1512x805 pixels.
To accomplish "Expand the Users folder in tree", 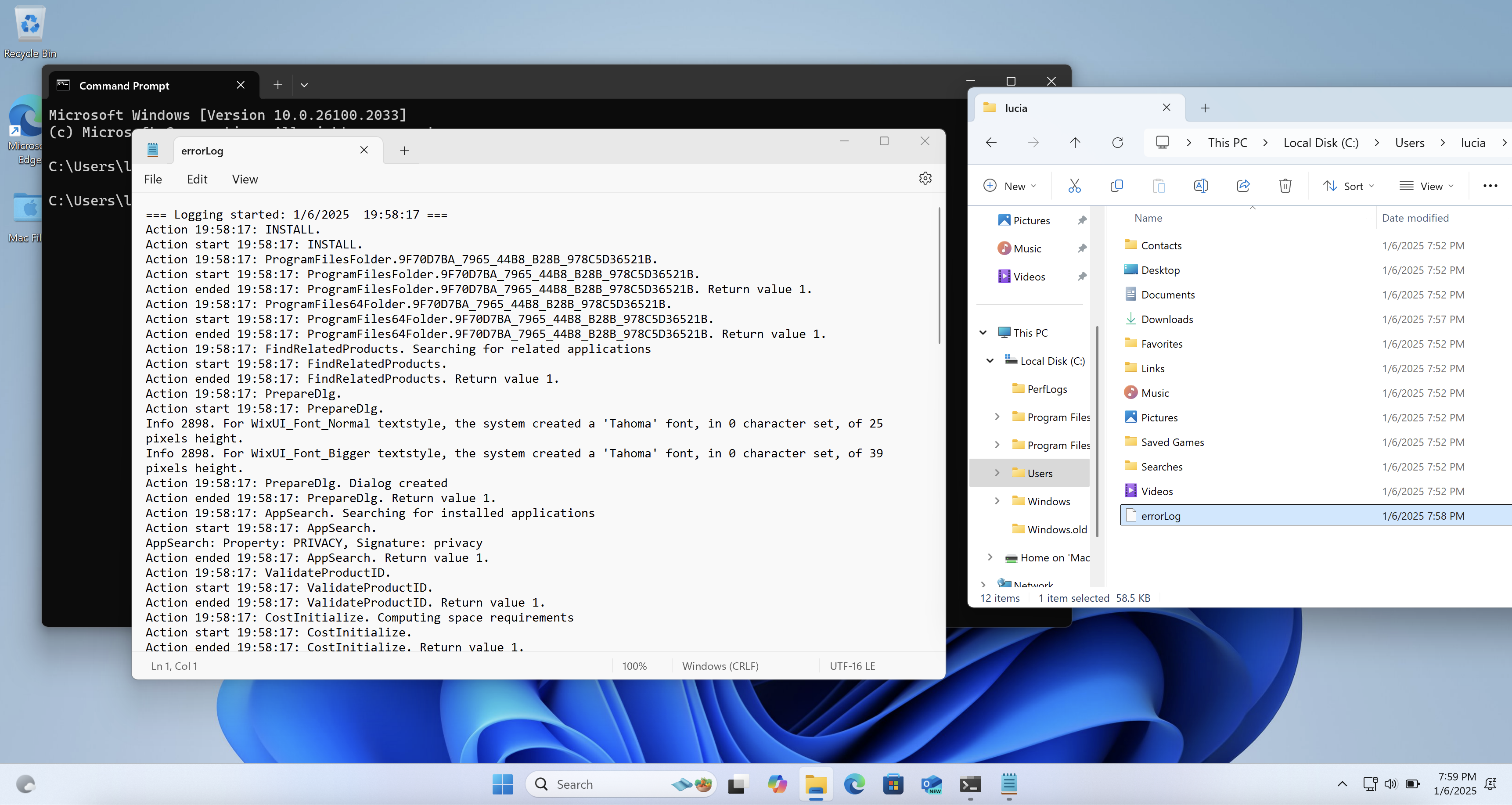I will (x=997, y=473).
